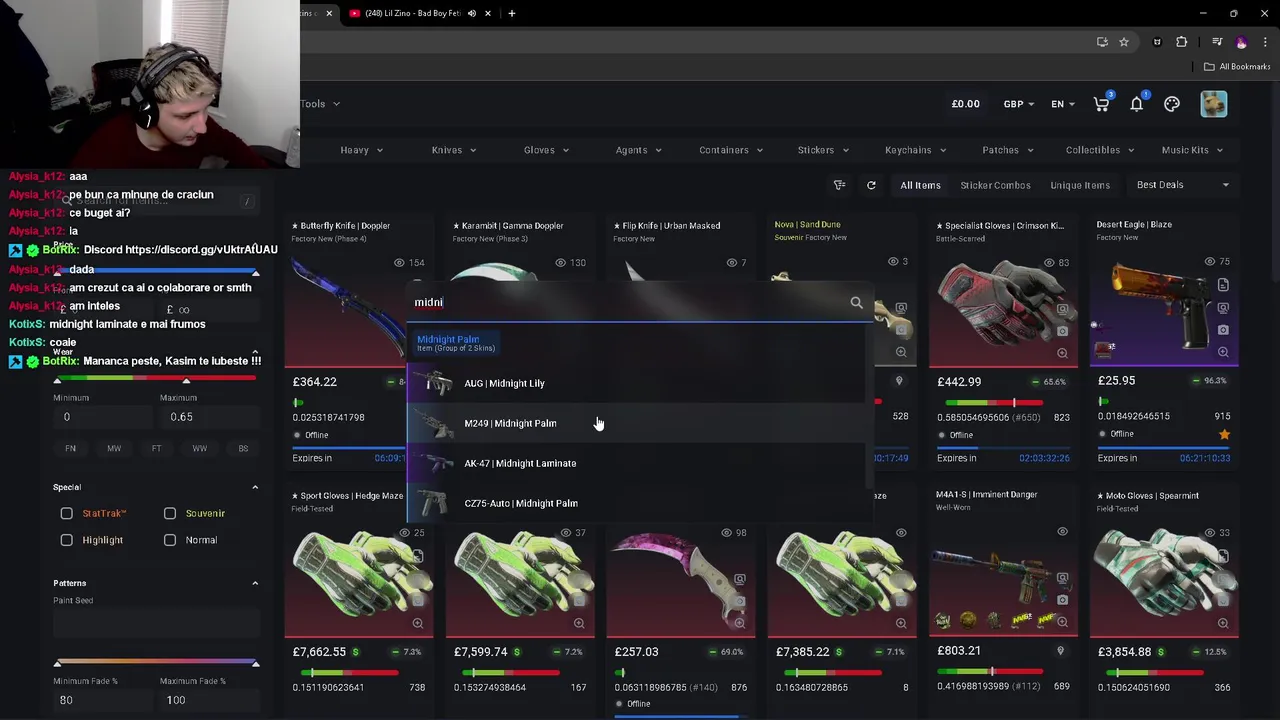
Task: Collapse the Patterns filter section
Action: (255, 583)
